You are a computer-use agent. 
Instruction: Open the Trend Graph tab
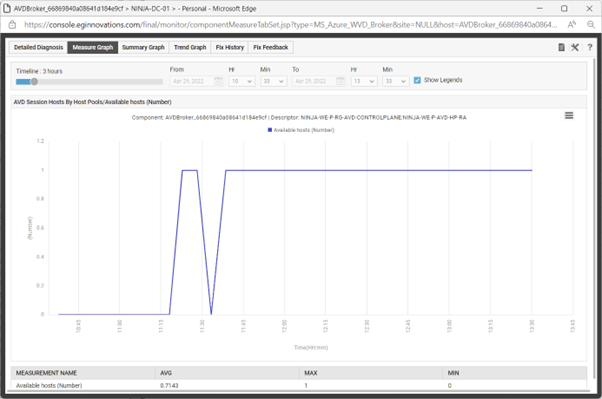[190, 47]
